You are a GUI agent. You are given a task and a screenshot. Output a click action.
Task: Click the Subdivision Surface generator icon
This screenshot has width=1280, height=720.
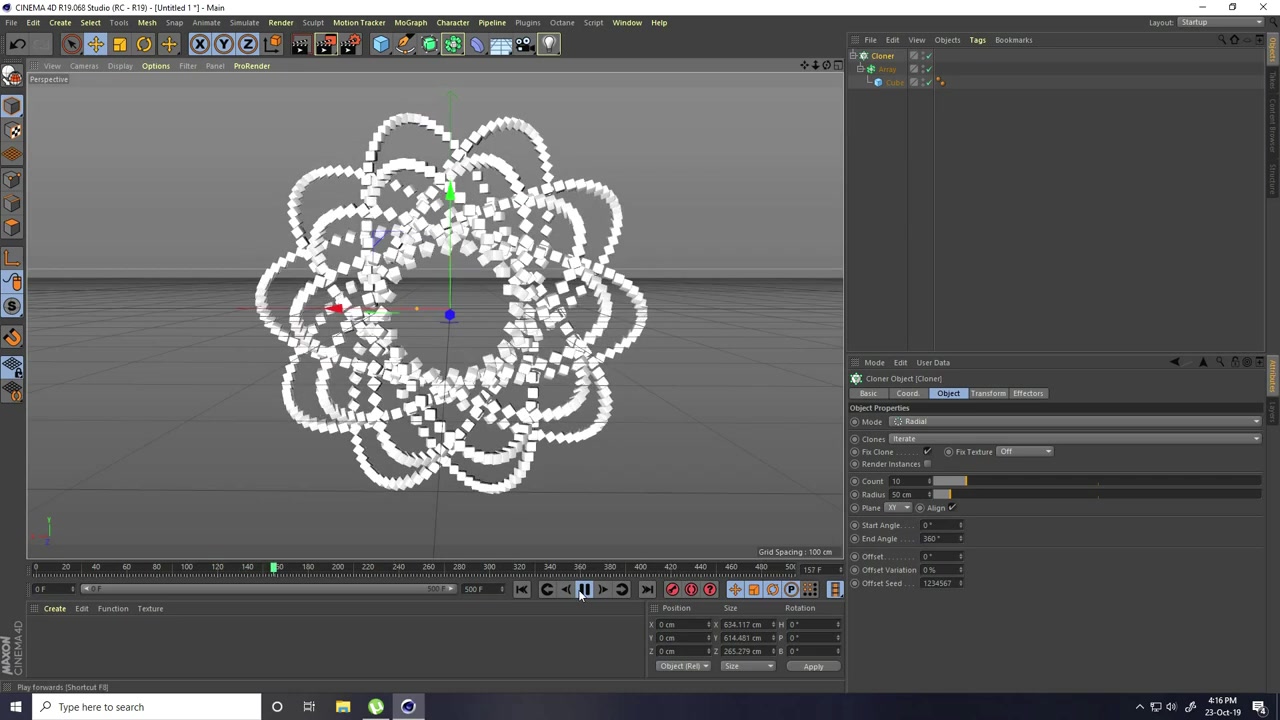tap(429, 44)
